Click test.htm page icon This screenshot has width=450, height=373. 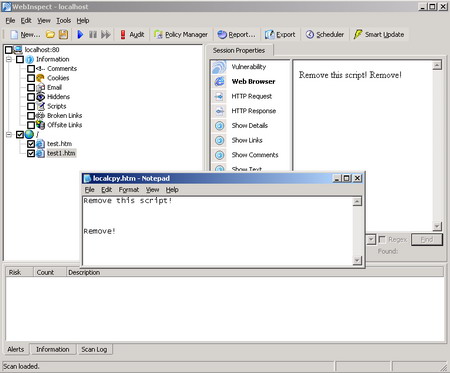pyautogui.click(x=40, y=144)
